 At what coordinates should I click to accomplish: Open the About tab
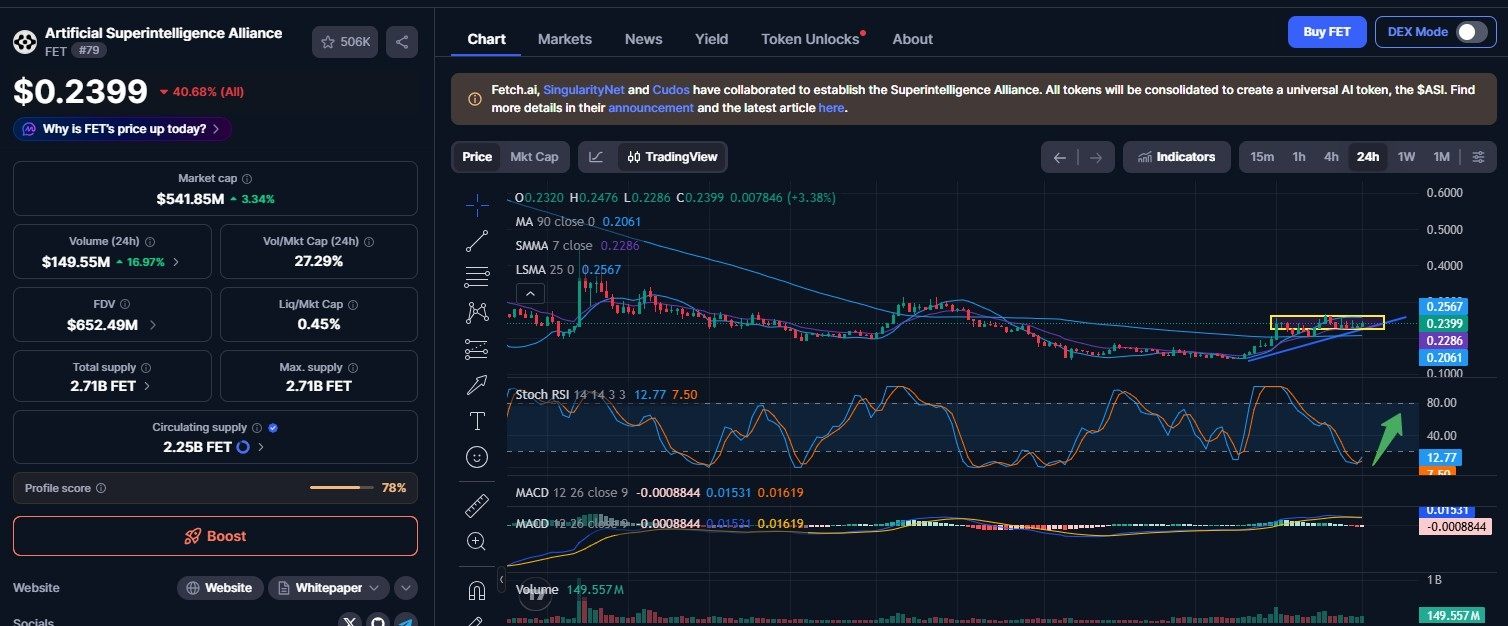click(912, 39)
